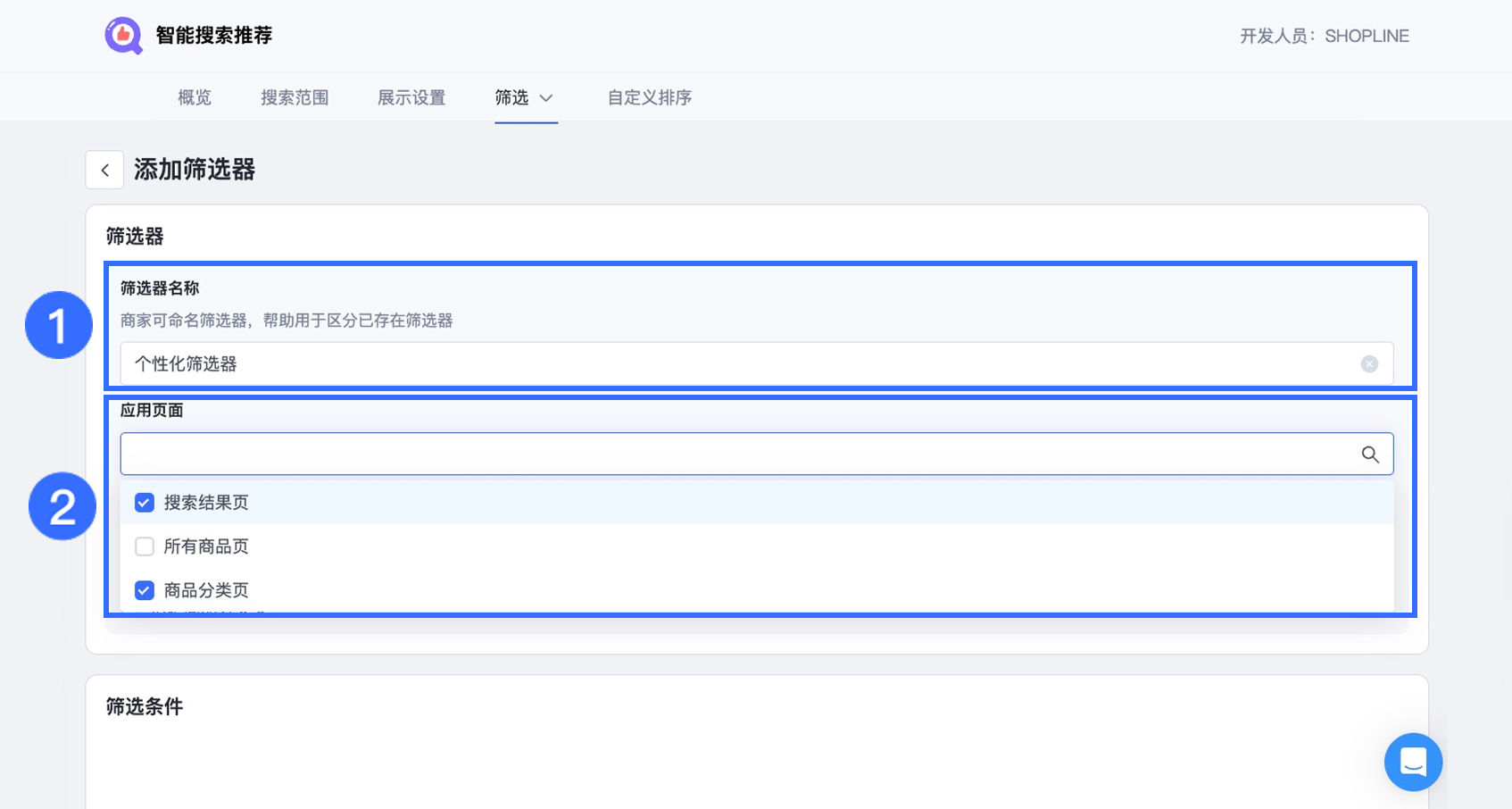Open the 概览 tab

pyautogui.click(x=195, y=97)
